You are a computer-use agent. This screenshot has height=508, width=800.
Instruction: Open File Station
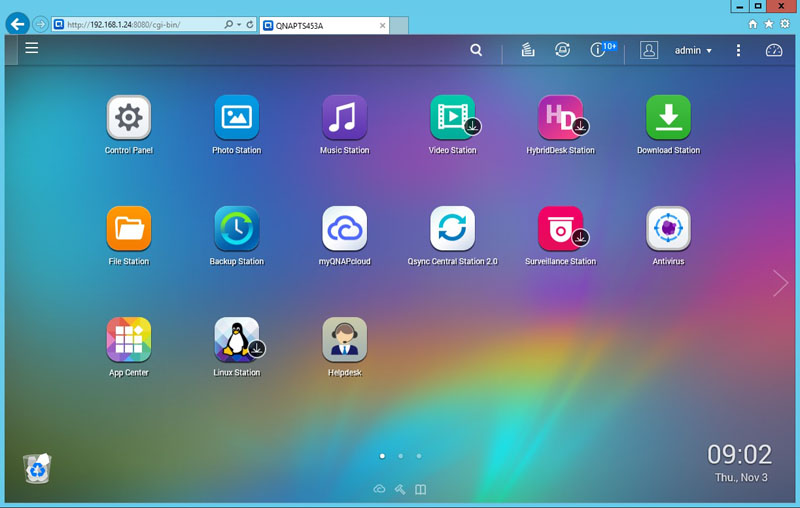click(128, 229)
